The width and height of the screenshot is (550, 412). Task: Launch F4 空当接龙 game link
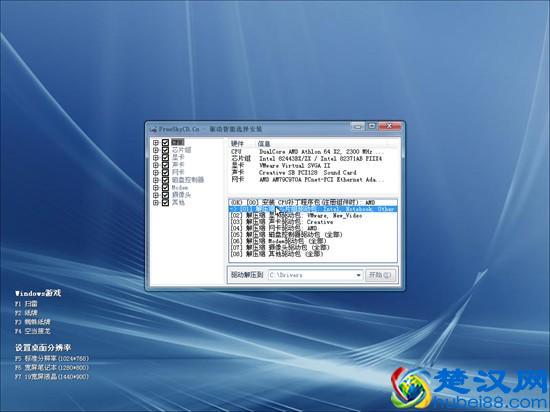33,331
